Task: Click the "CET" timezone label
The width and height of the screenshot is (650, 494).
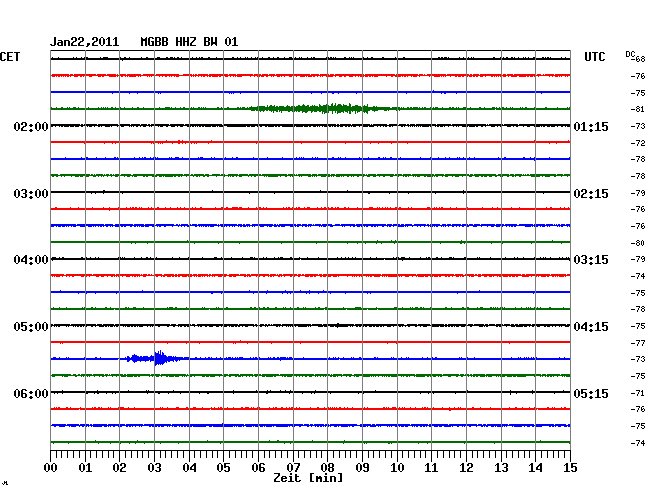Action: [10, 57]
